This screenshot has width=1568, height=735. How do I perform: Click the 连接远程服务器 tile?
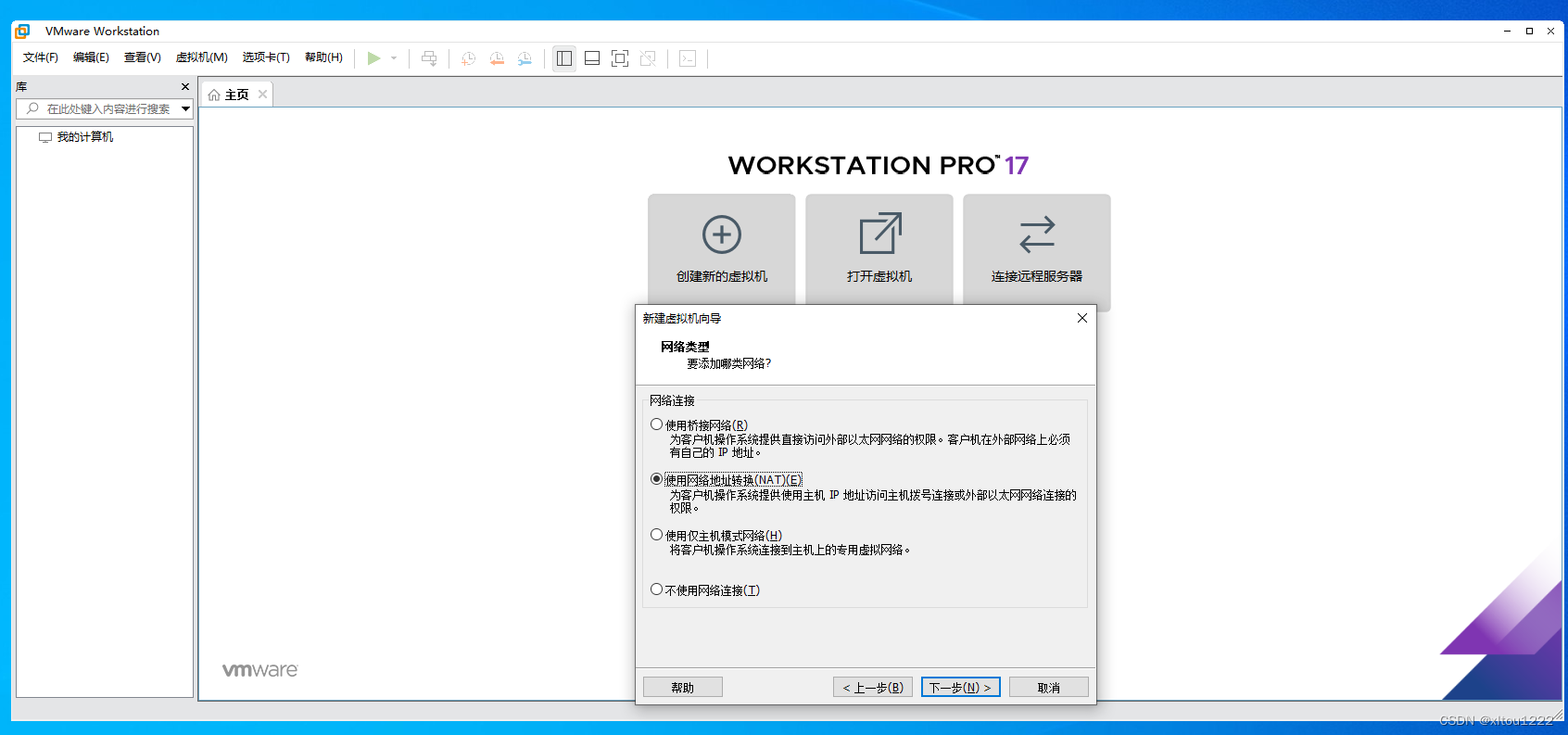pos(1037,250)
